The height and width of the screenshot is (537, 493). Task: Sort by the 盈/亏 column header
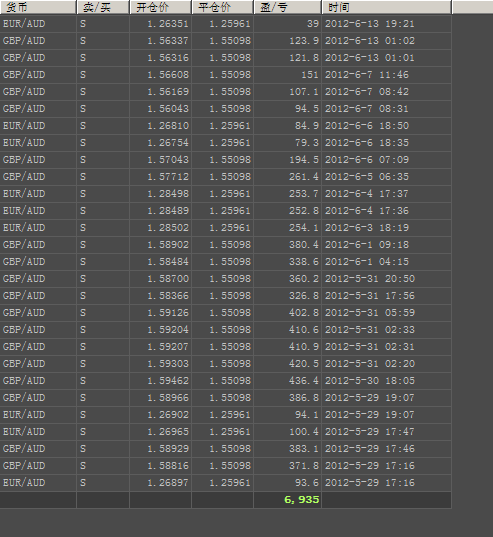[288, 7]
